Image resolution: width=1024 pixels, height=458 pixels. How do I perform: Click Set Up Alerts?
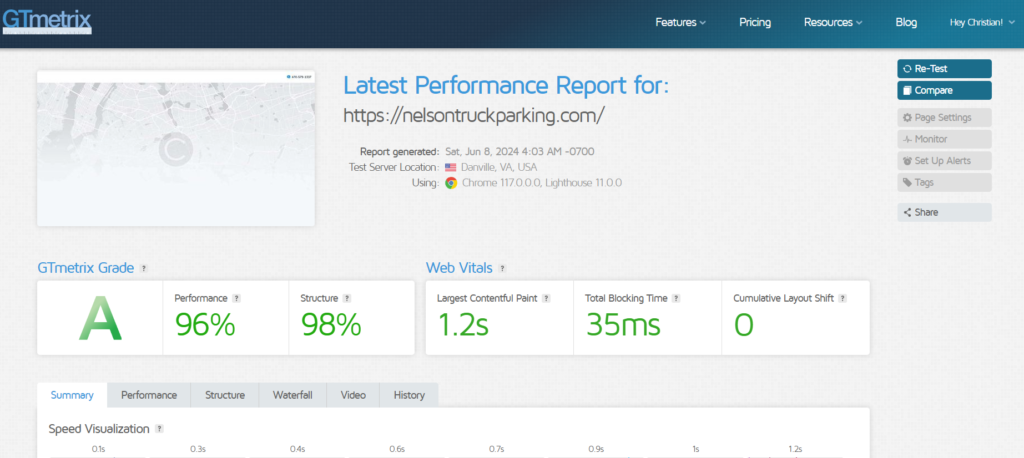click(x=944, y=161)
